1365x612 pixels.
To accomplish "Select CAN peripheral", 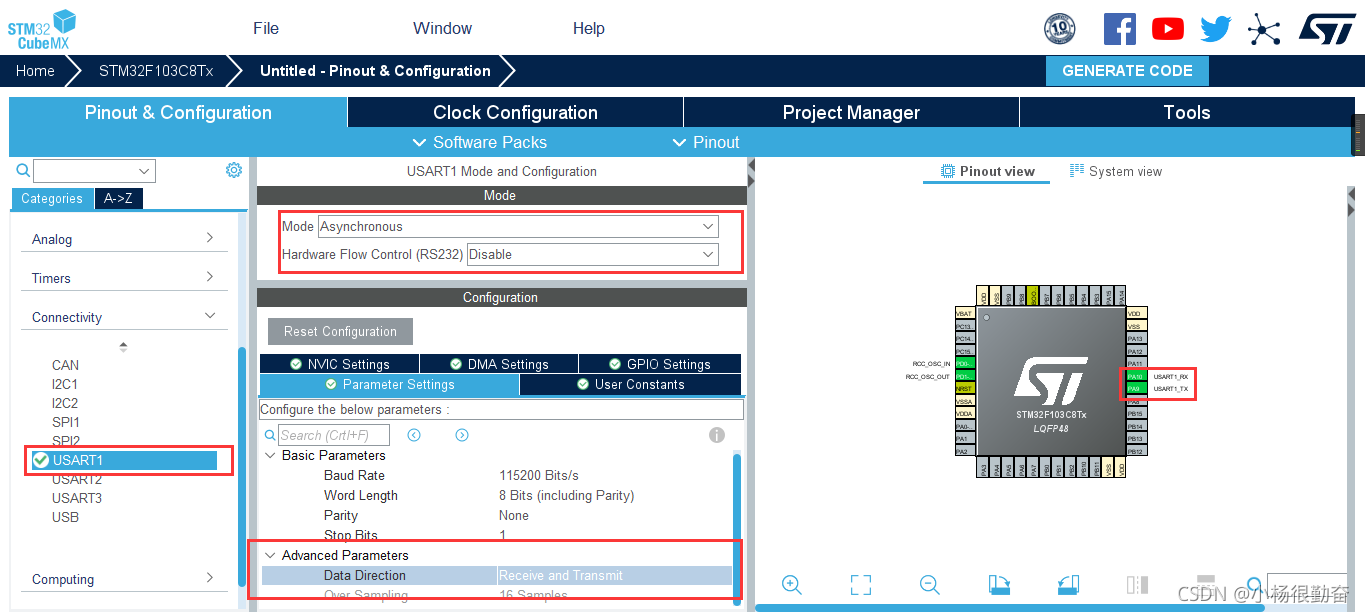I will (65, 365).
